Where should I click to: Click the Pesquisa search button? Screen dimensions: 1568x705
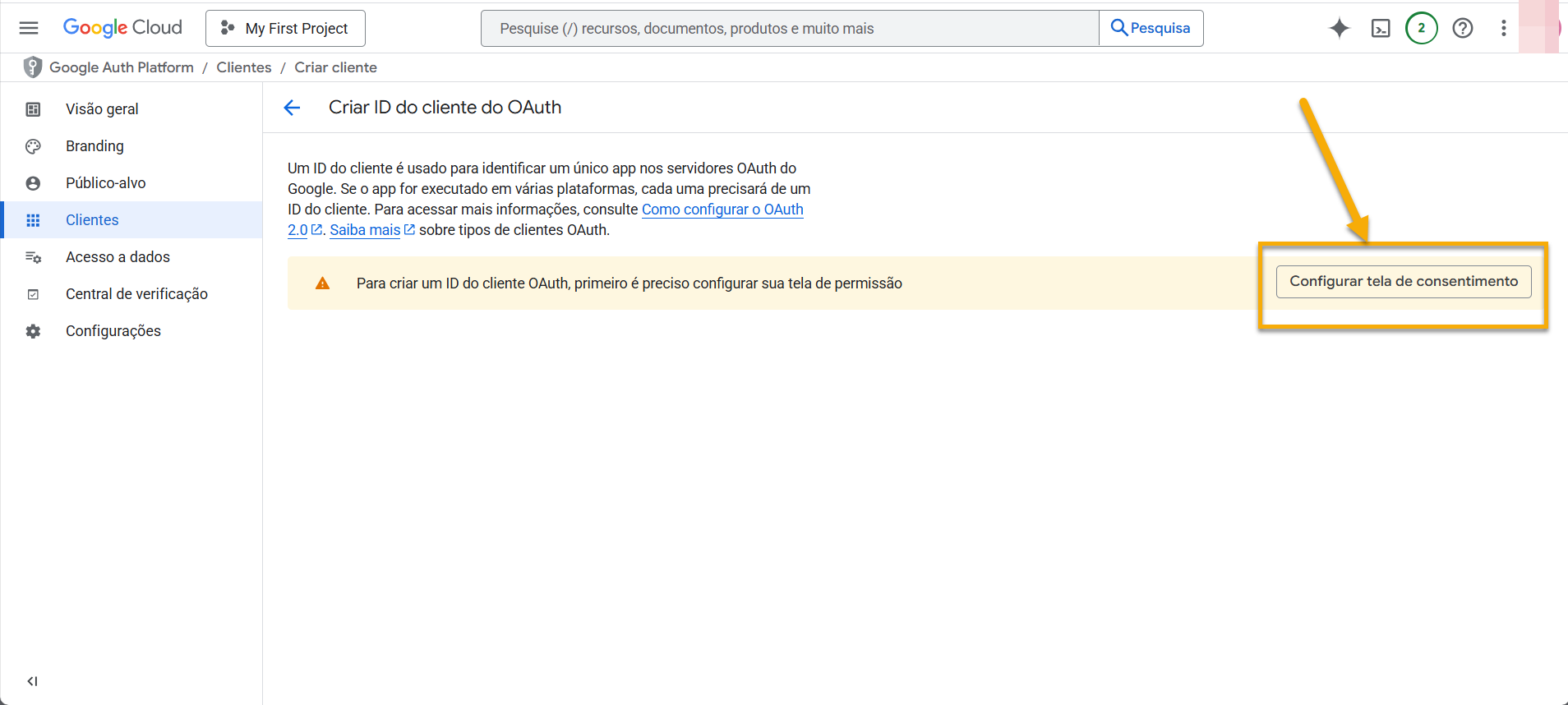1151,28
